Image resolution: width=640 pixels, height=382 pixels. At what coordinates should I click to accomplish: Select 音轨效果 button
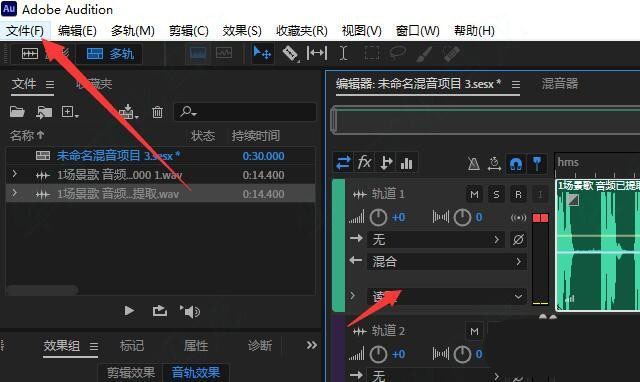pyautogui.click(x=196, y=373)
